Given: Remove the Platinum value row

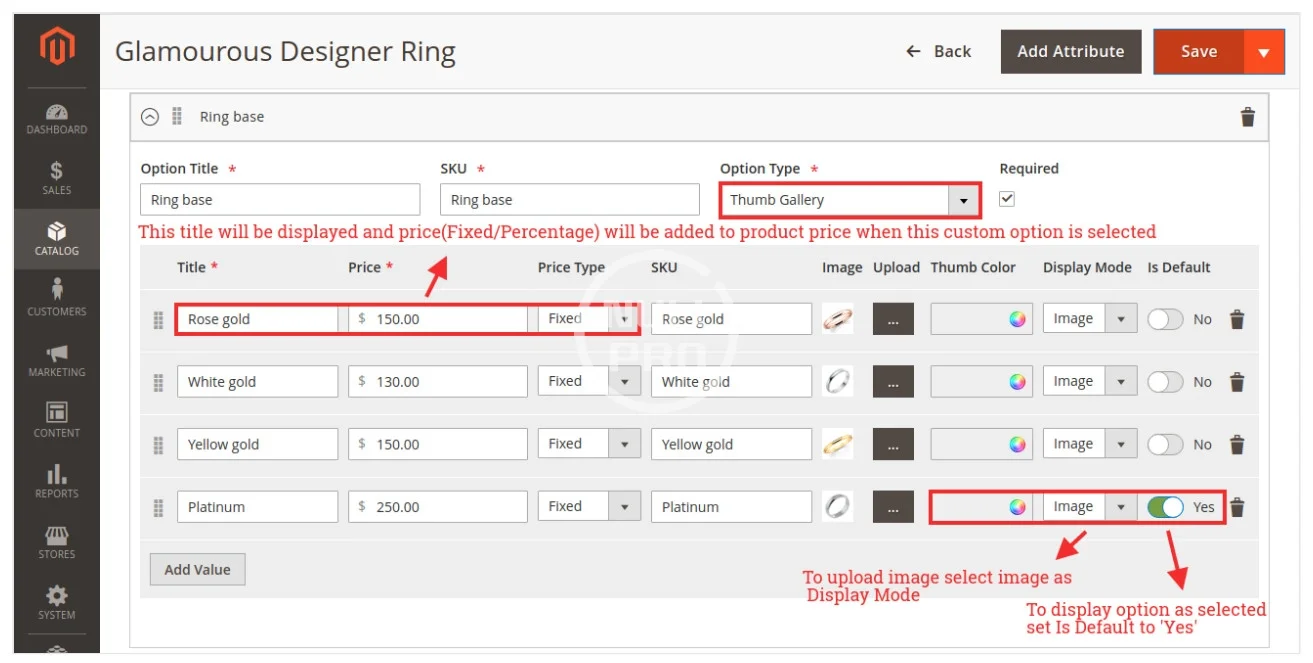Looking at the screenshot, I should click(1237, 507).
